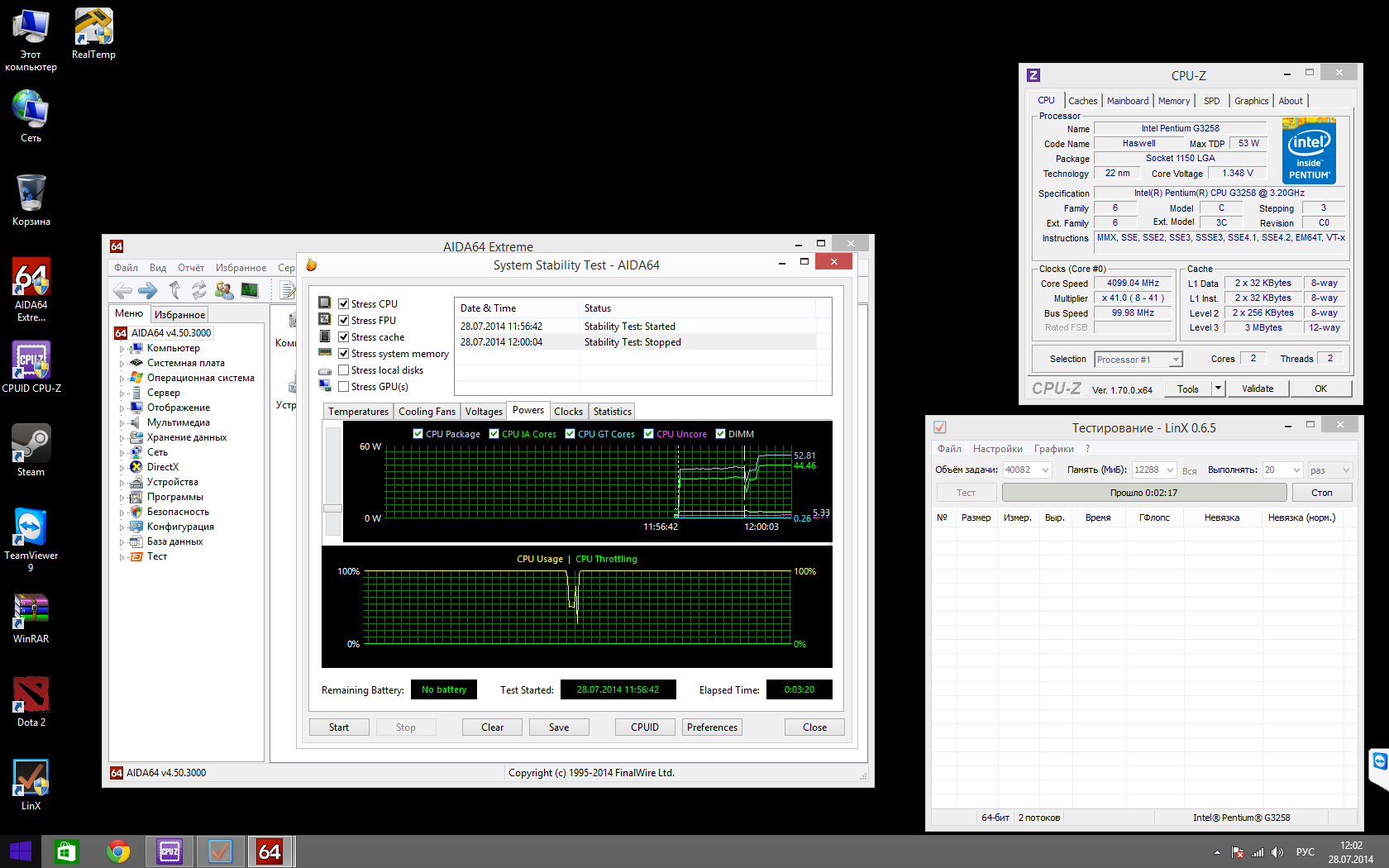Viewport: 1389px width, 868px height.
Task: Toggle DIMM graph checkbox
Action: [x=720, y=434]
